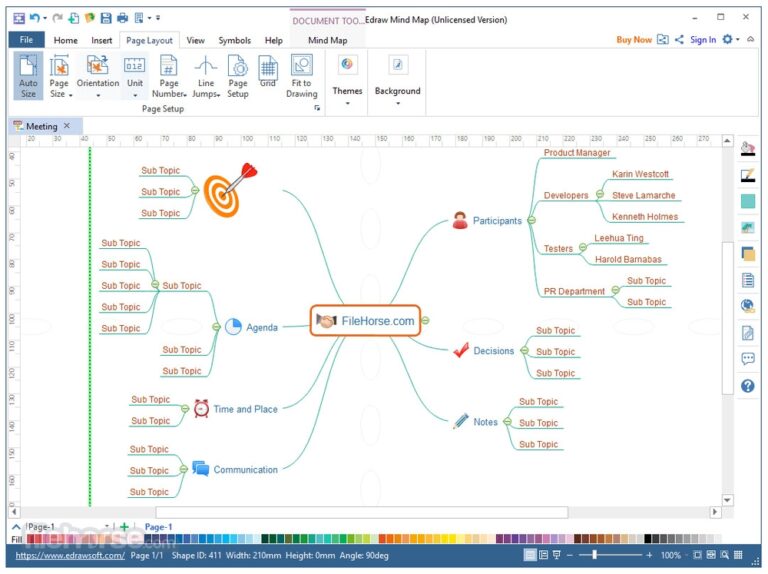Click the Buy Now link
The height and width of the screenshot is (574, 768).
click(633, 40)
